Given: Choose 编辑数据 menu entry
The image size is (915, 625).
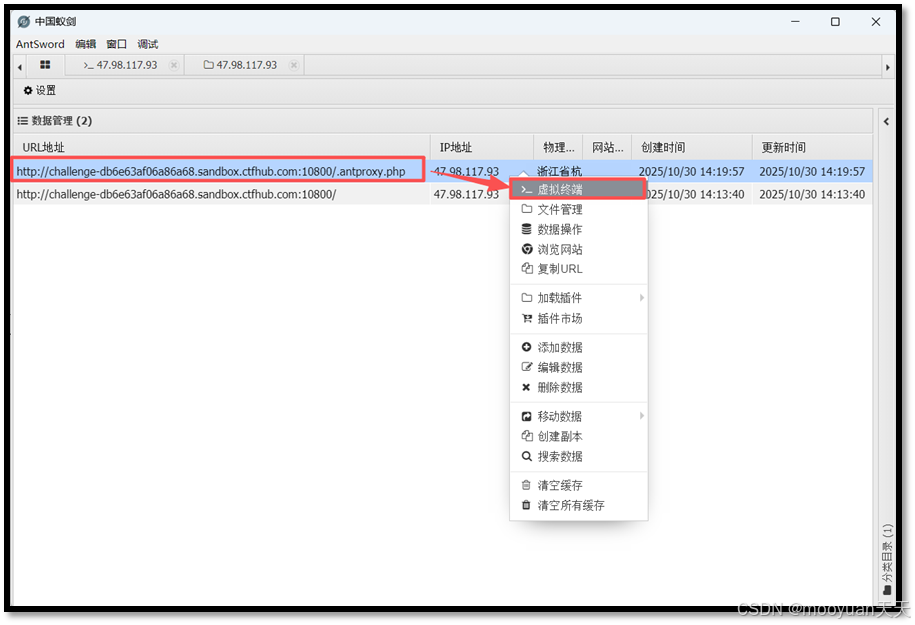Looking at the screenshot, I should (578, 367).
